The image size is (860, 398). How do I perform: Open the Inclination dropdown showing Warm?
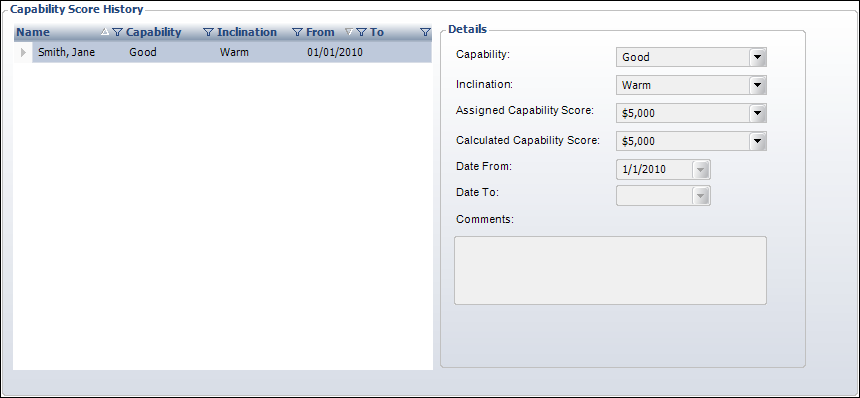pos(757,85)
